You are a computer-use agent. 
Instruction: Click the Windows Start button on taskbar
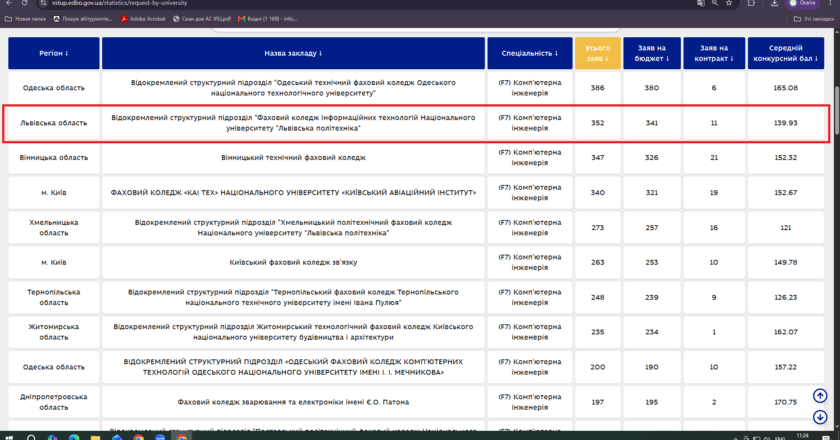click(9, 437)
